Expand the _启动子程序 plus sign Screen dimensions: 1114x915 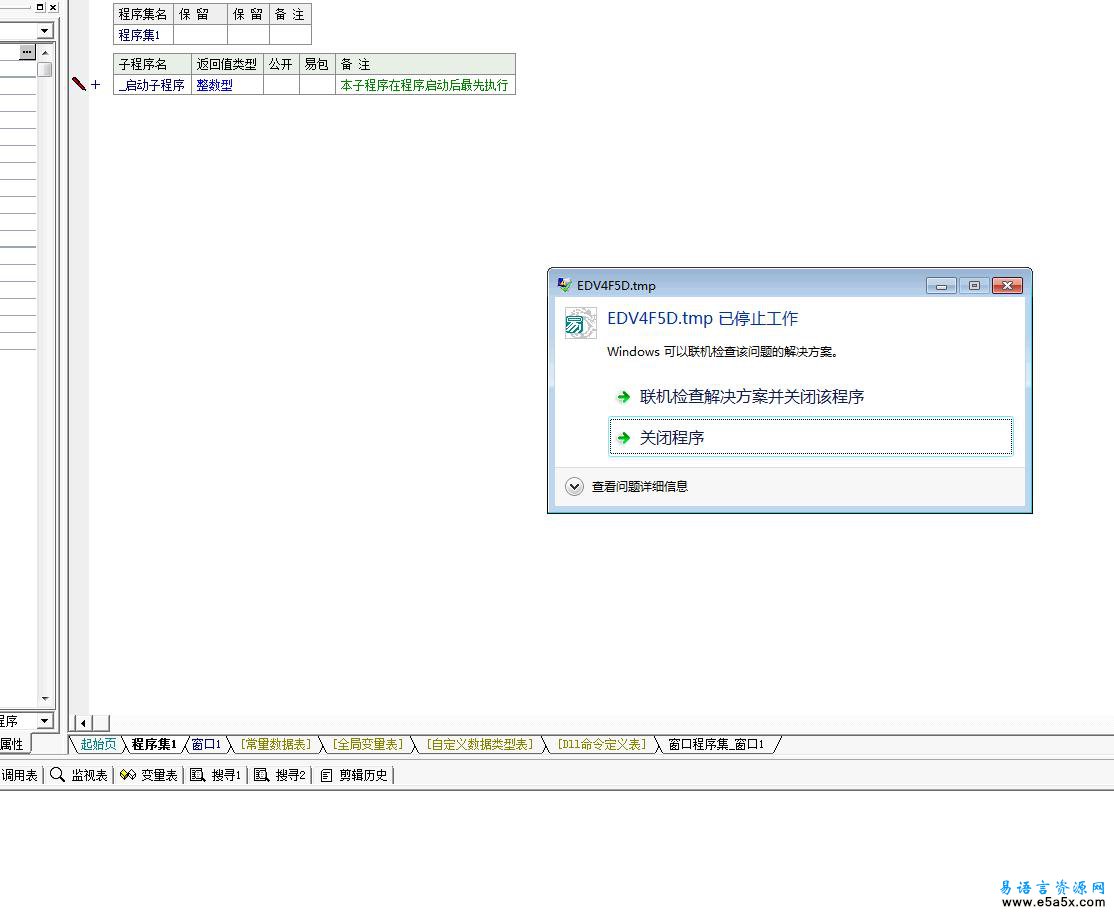96,85
